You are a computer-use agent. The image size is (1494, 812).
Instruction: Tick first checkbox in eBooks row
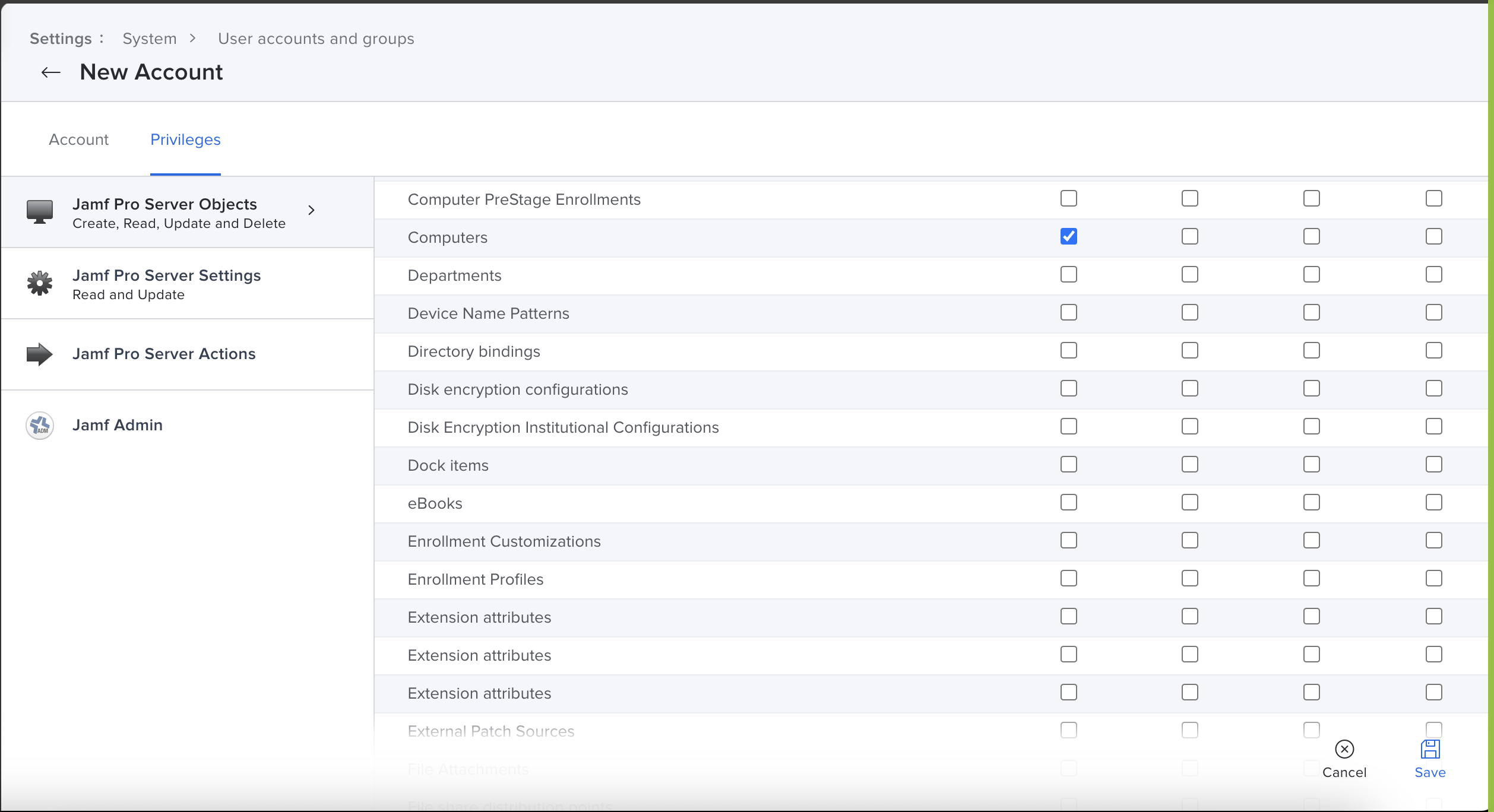tap(1069, 502)
